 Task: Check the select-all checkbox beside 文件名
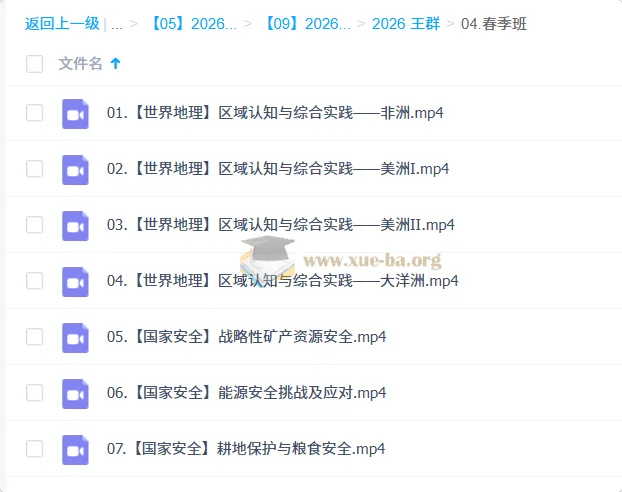(x=35, y=64)
